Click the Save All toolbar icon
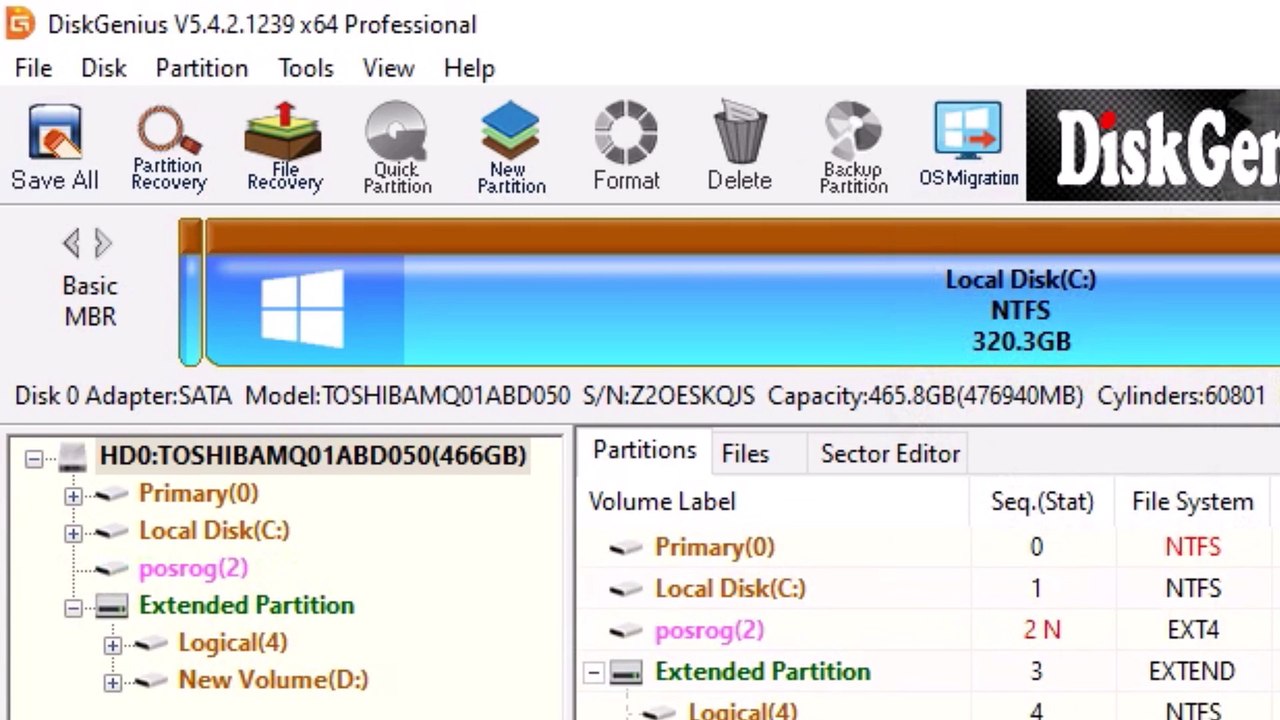 (55, 147)
